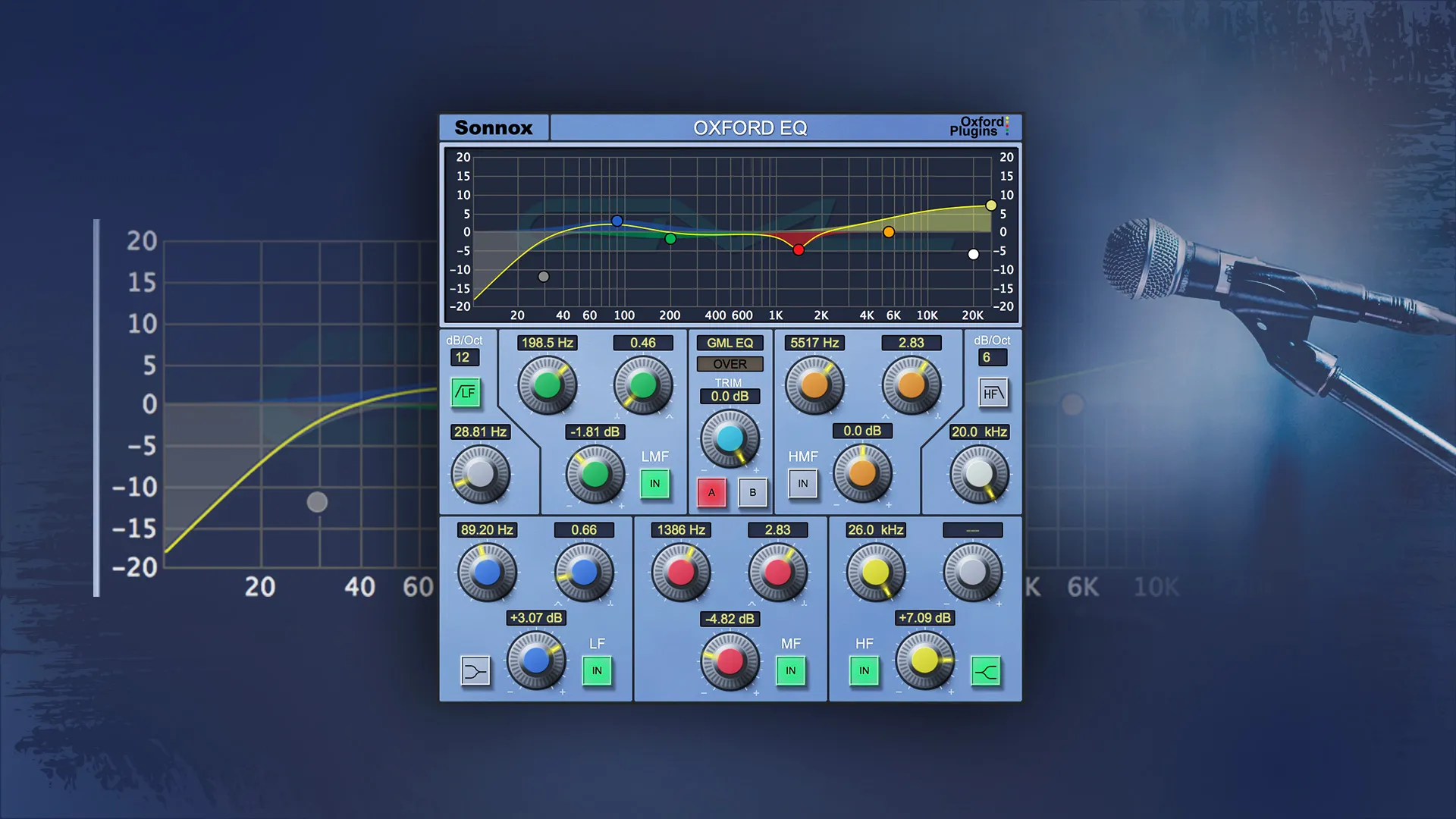1456x819 pixels.
Task: Click the -1.81 dB gain field
Action: [x=595, y=432]
